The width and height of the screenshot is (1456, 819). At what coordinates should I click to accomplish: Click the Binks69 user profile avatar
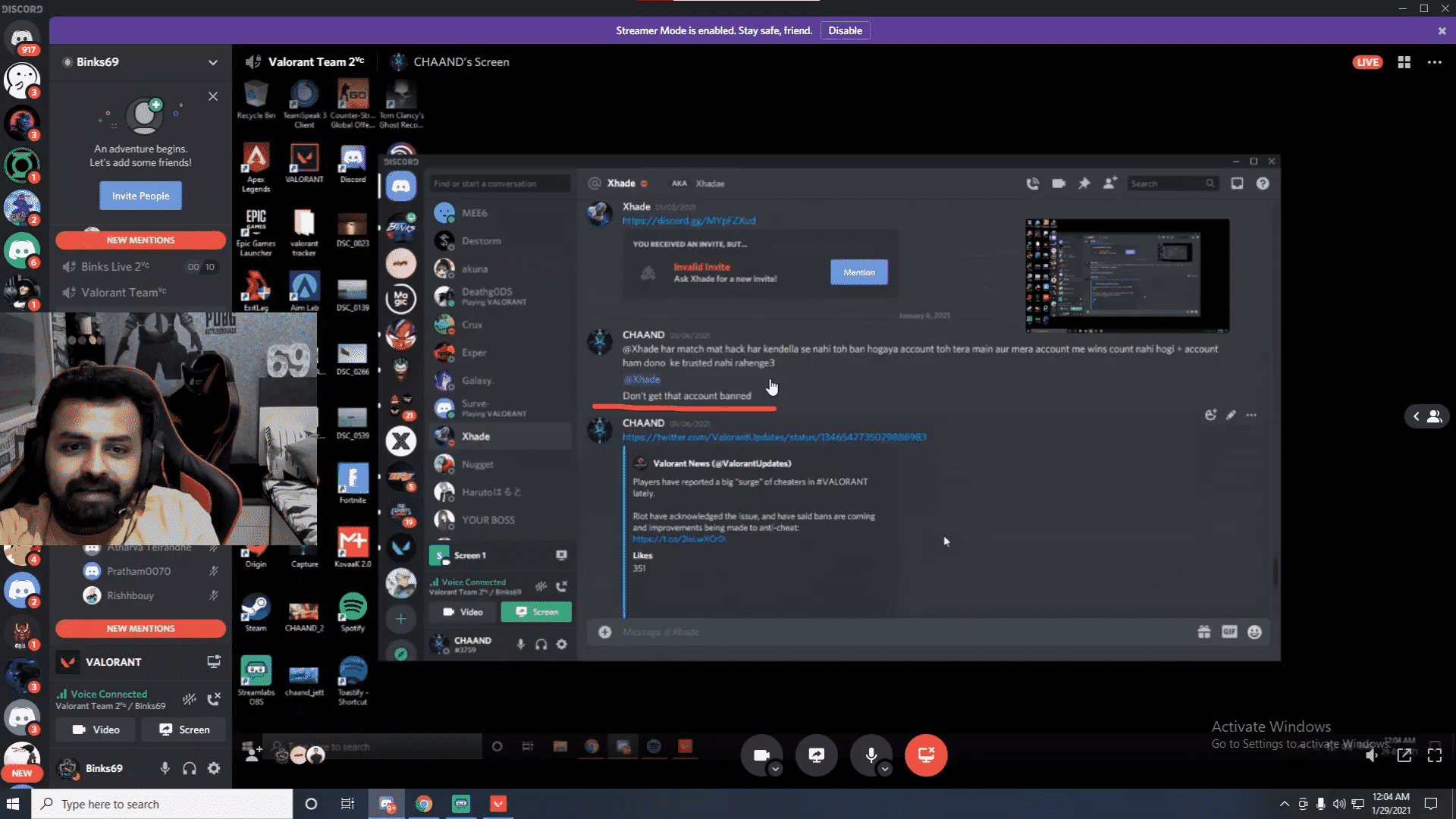click(68, 768)
